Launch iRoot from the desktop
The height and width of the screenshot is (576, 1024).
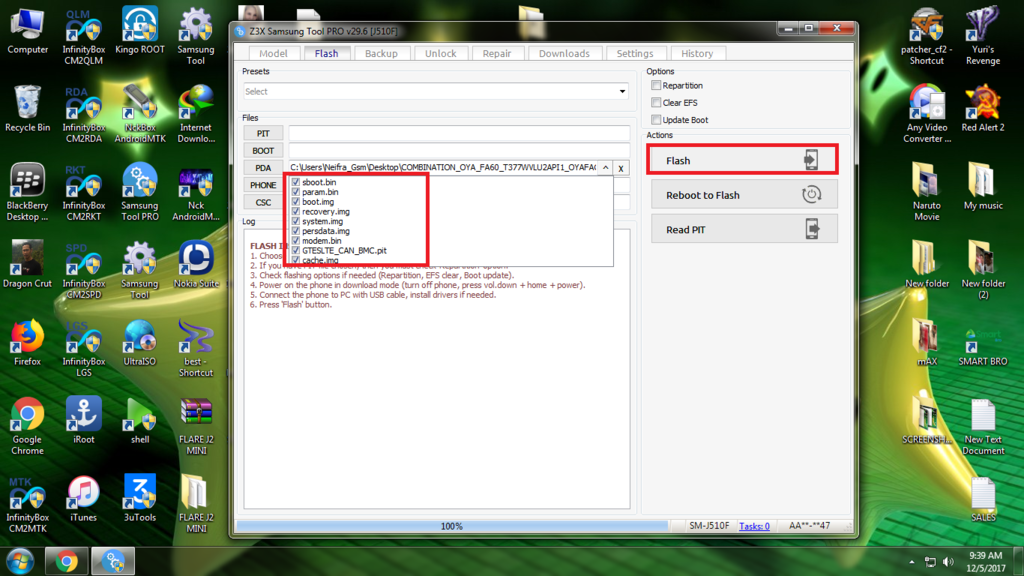click(84, 420)
